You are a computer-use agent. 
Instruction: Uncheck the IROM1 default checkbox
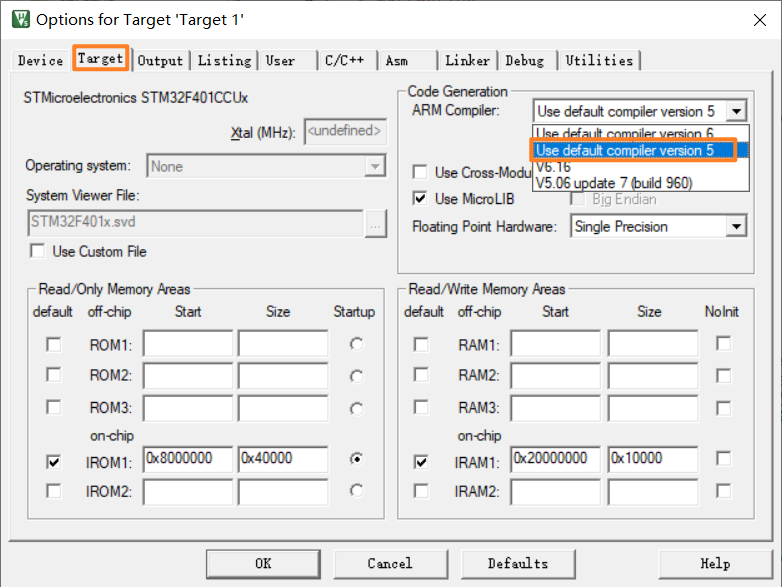(53, 462)
